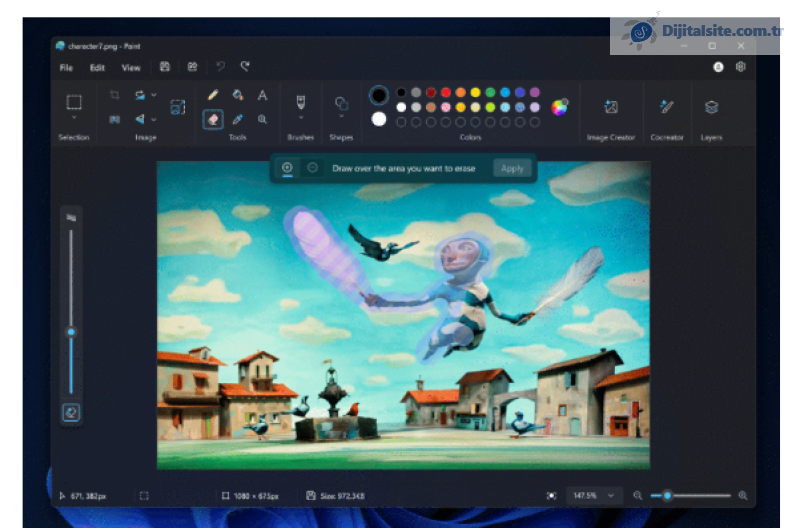
Task: Redo the last action
Action: tap(245, 66)
